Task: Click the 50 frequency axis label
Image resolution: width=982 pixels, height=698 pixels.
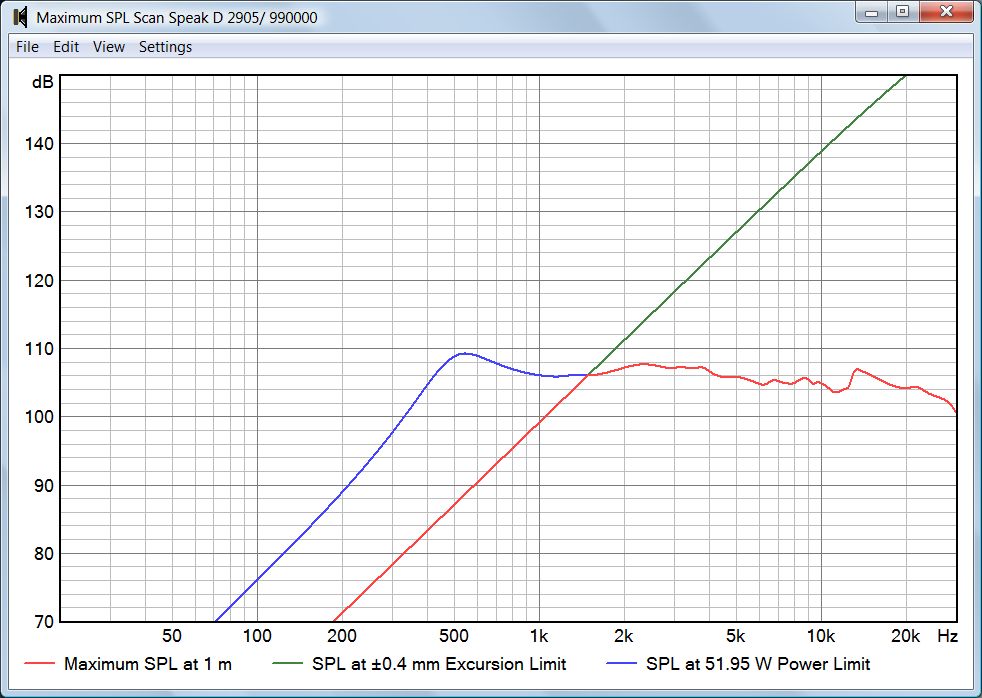Action: pyautogui.click(x=172, y=636)
